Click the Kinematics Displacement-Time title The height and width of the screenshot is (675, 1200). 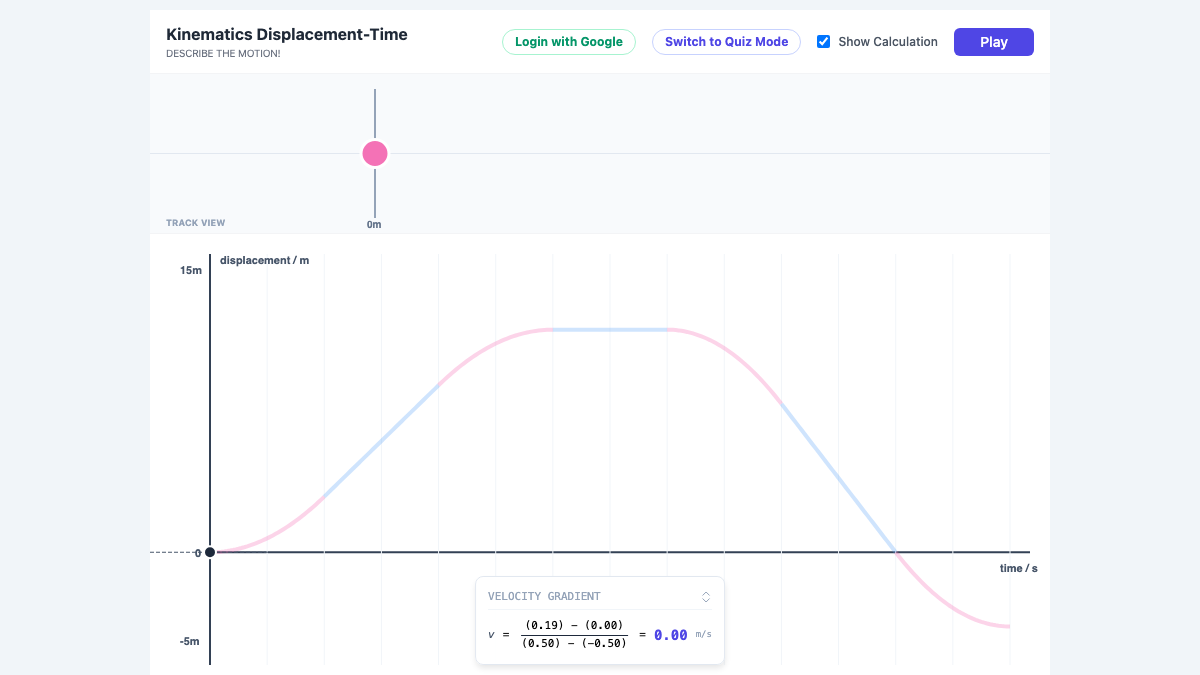click(x=287, y=34)
